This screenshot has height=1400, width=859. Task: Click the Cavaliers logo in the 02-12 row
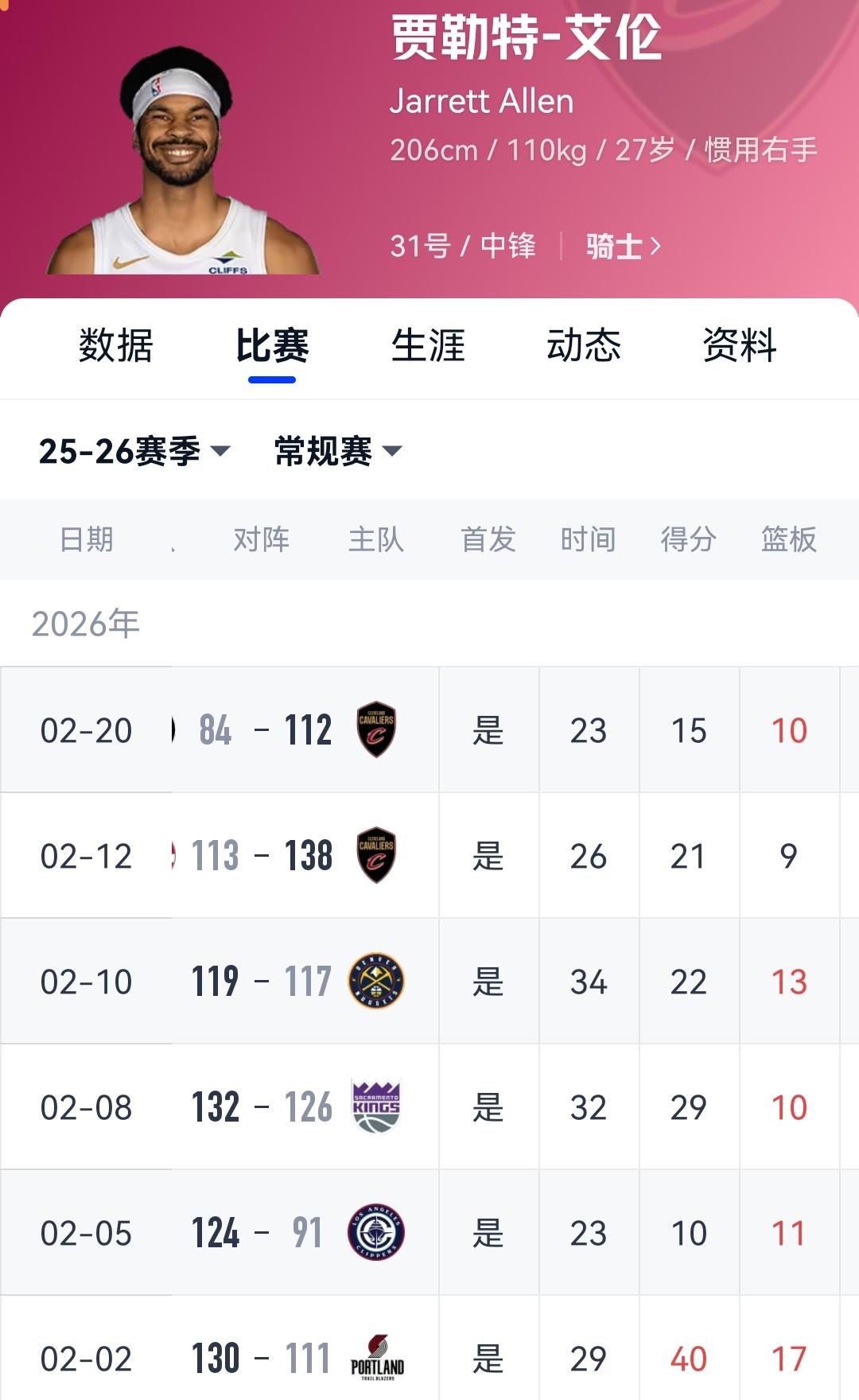378,855
